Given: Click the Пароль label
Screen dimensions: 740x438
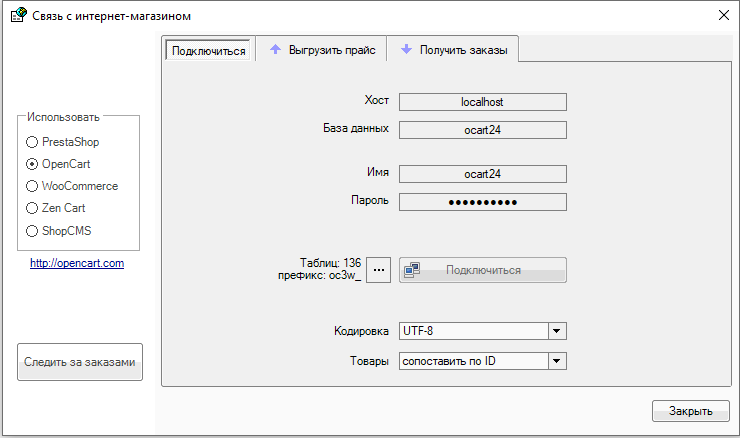Looking at the screenshot, I should tap(370, 200).
